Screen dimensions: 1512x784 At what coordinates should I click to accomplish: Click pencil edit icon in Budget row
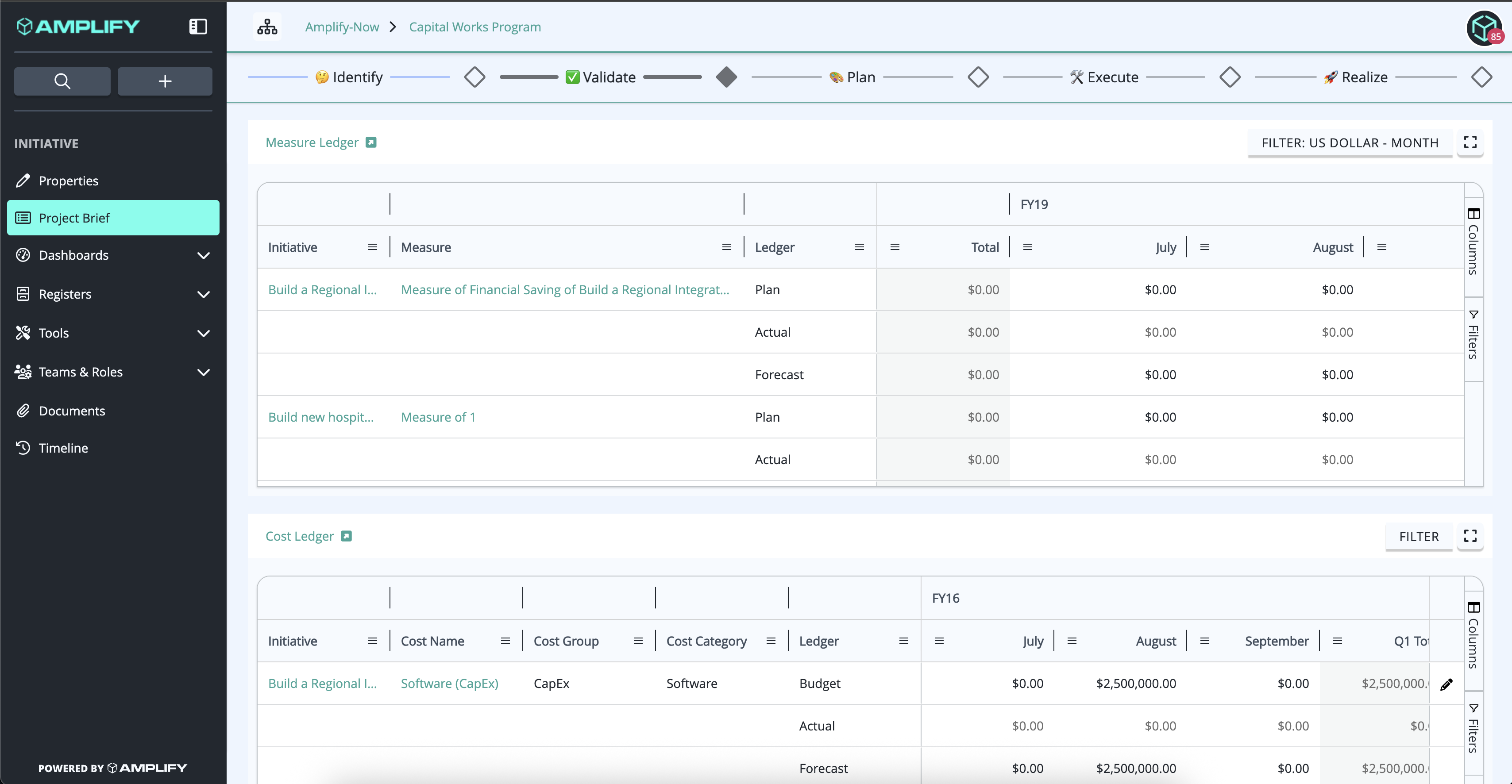click(x=1447, y=684)
